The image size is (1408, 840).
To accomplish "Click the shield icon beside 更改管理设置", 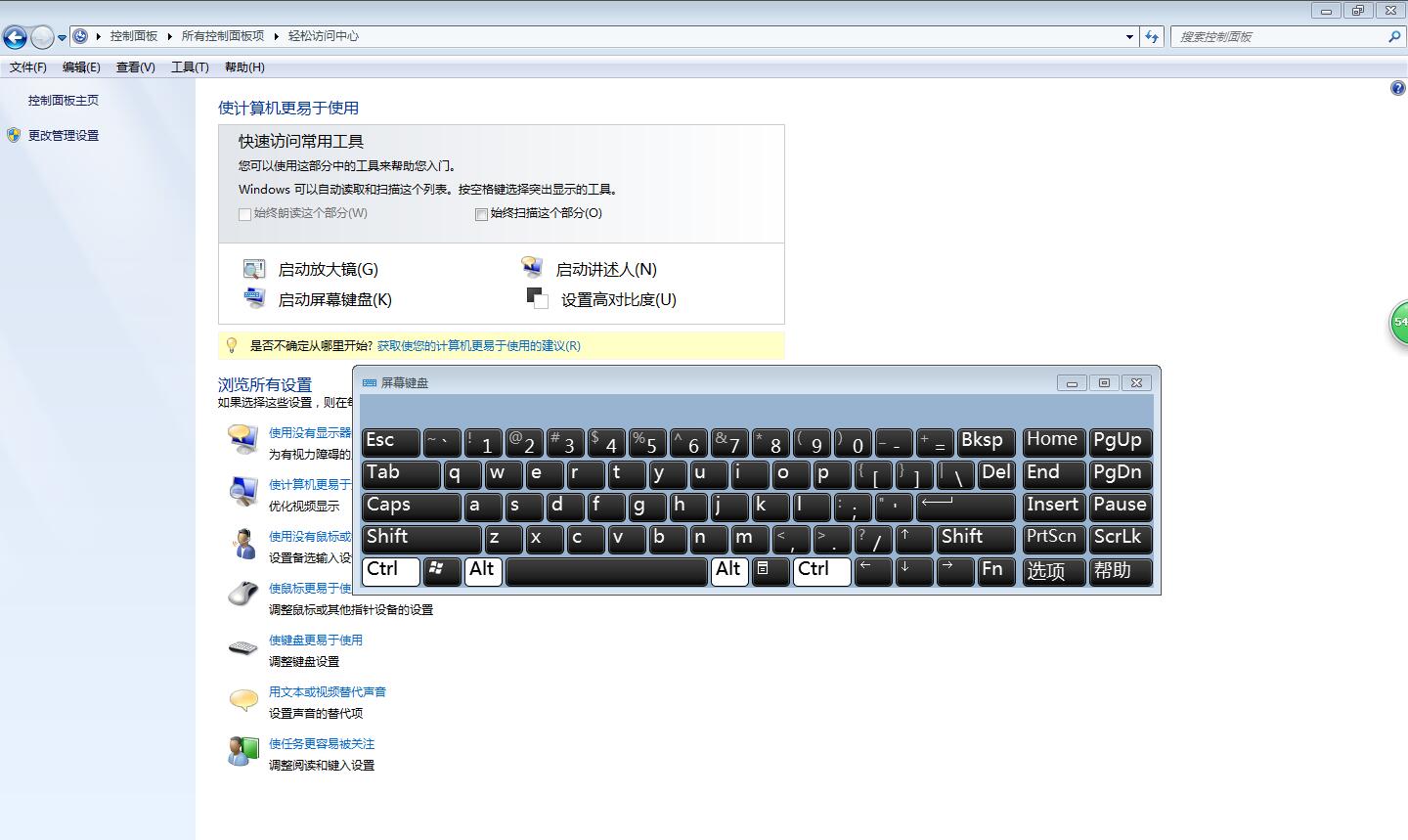I will click(x=14, y=135).
